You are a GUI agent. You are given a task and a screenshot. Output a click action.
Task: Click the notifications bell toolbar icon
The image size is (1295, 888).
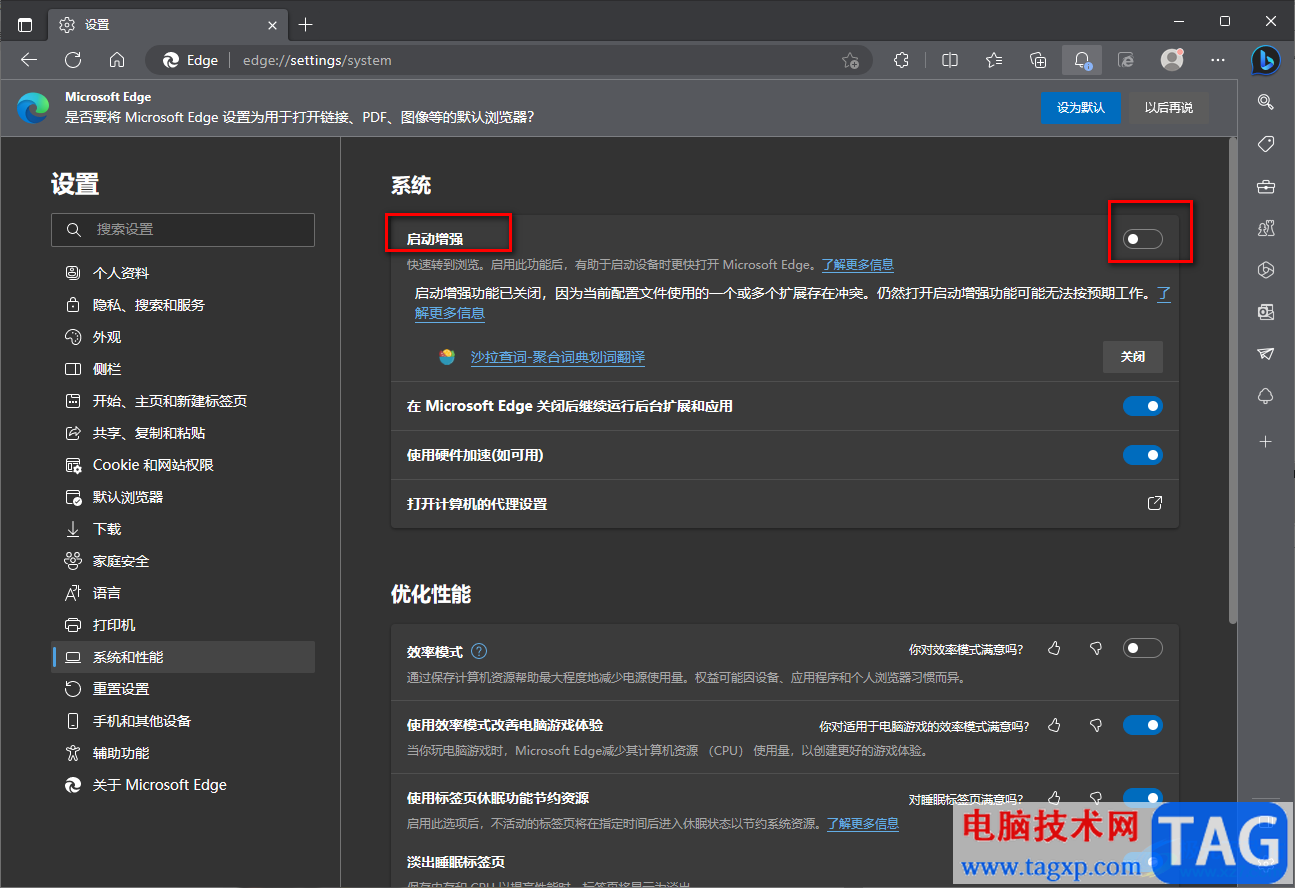(1082, 60)
